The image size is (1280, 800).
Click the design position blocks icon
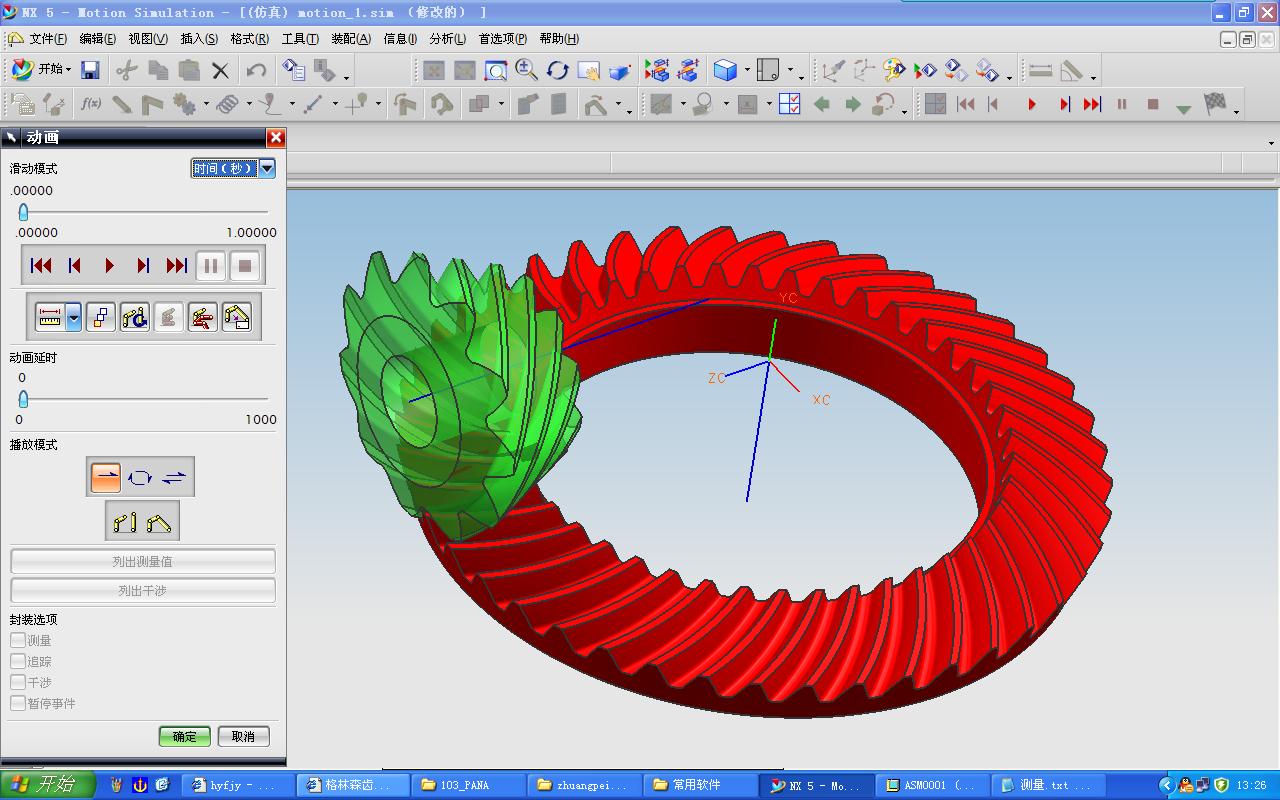[x=101, y=318]
